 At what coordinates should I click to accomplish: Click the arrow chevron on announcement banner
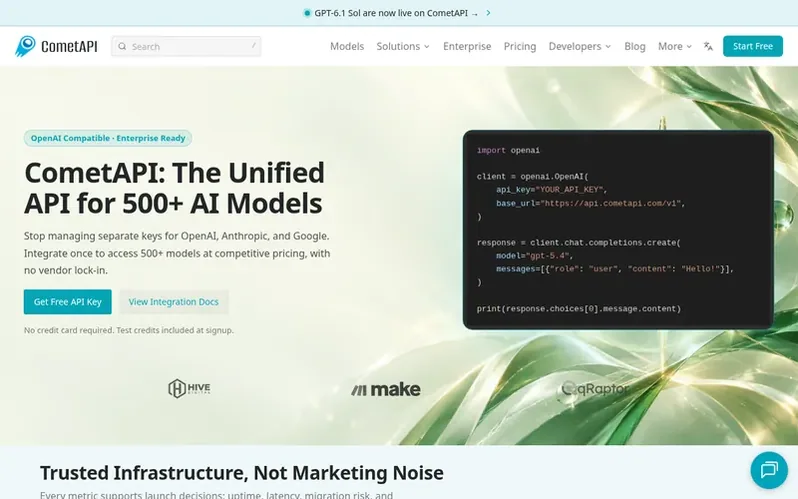(x=488, y=13)
